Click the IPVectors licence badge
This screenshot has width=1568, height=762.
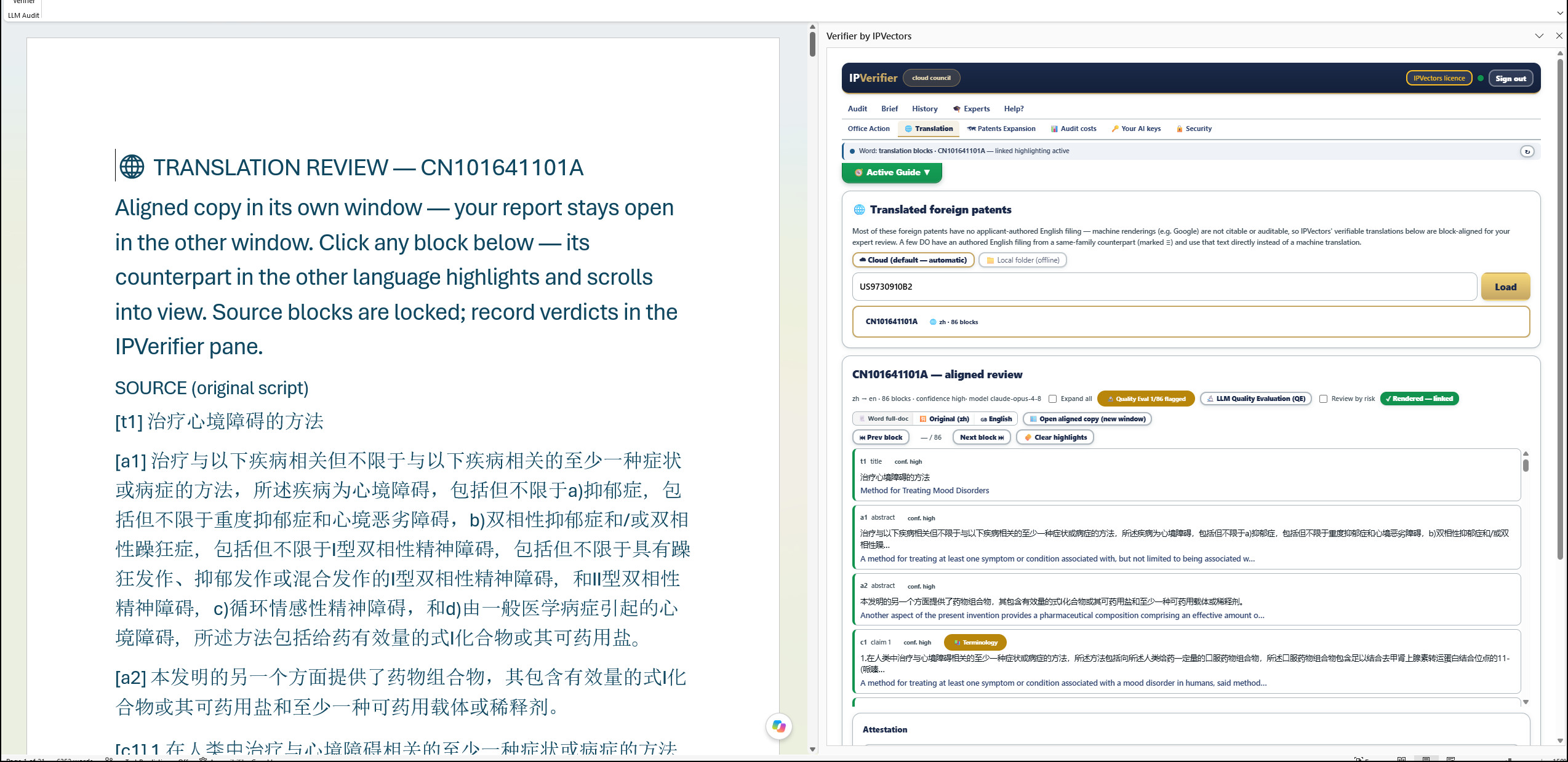pos(1439,78)
